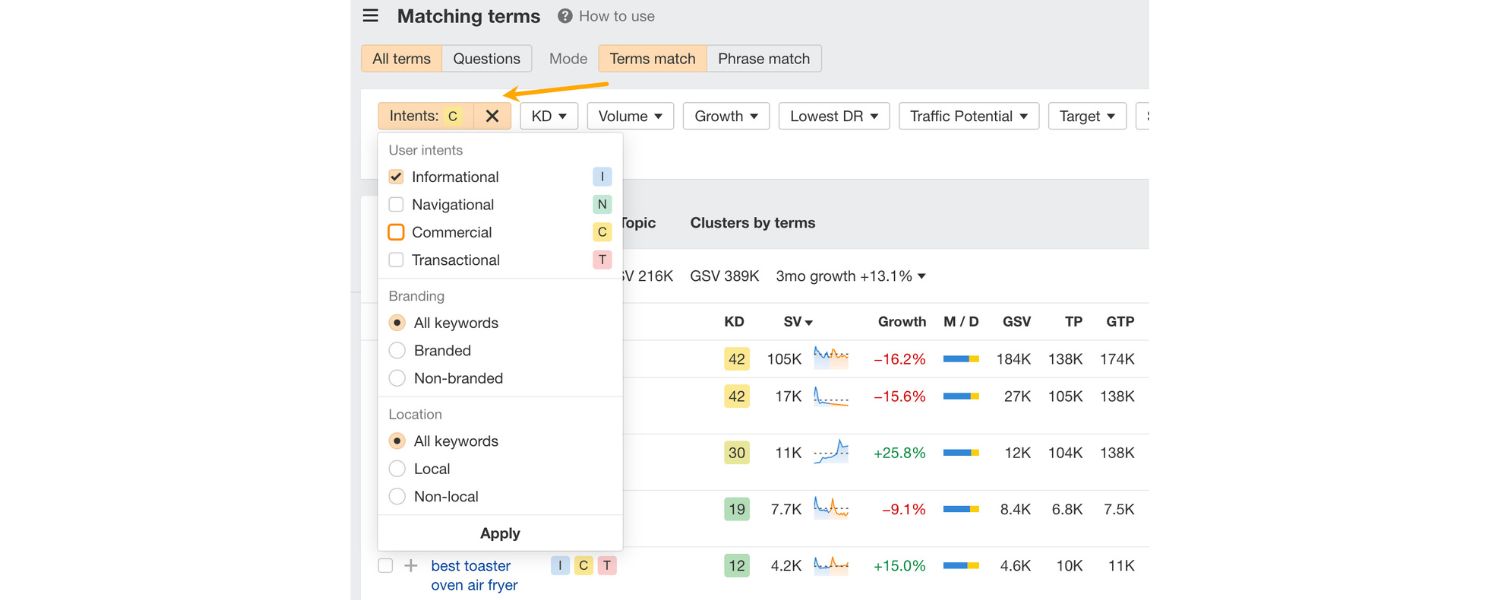Viewport: 1500px width, 600px height.
Task: Click the green KD badge showing 12
Action: pos(736,565)
